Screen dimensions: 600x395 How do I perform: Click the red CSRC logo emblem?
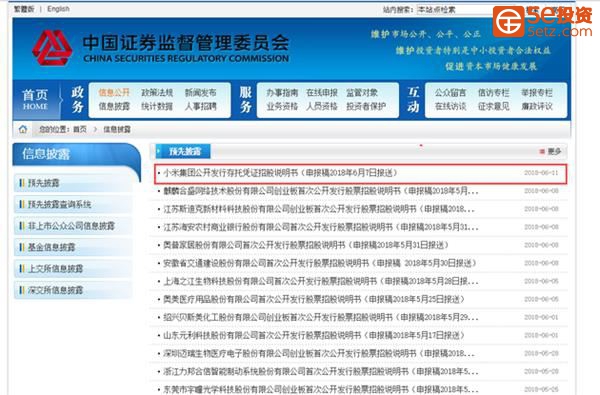[x=52, y=48]
